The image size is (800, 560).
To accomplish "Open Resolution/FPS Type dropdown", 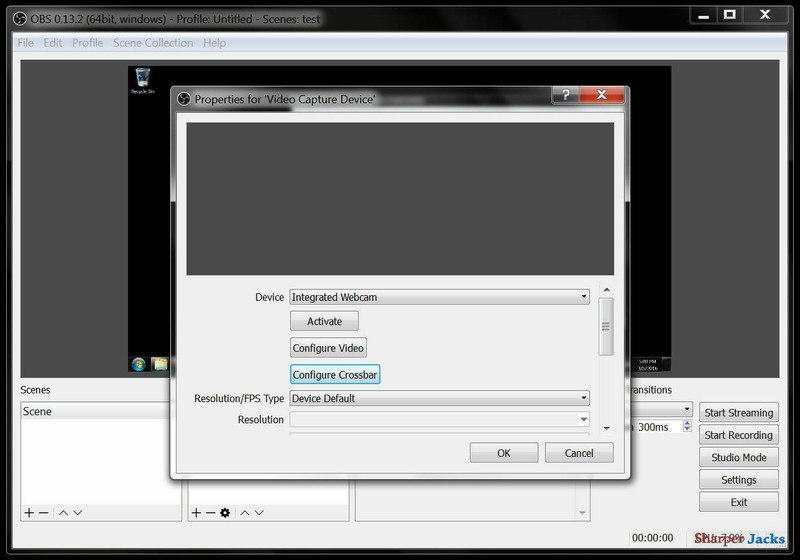I will click(x=439, y=398).
